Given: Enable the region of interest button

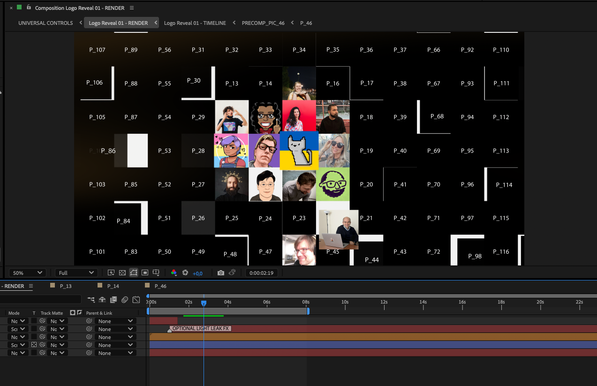Looking at the screenshot, I should [145, 273].
